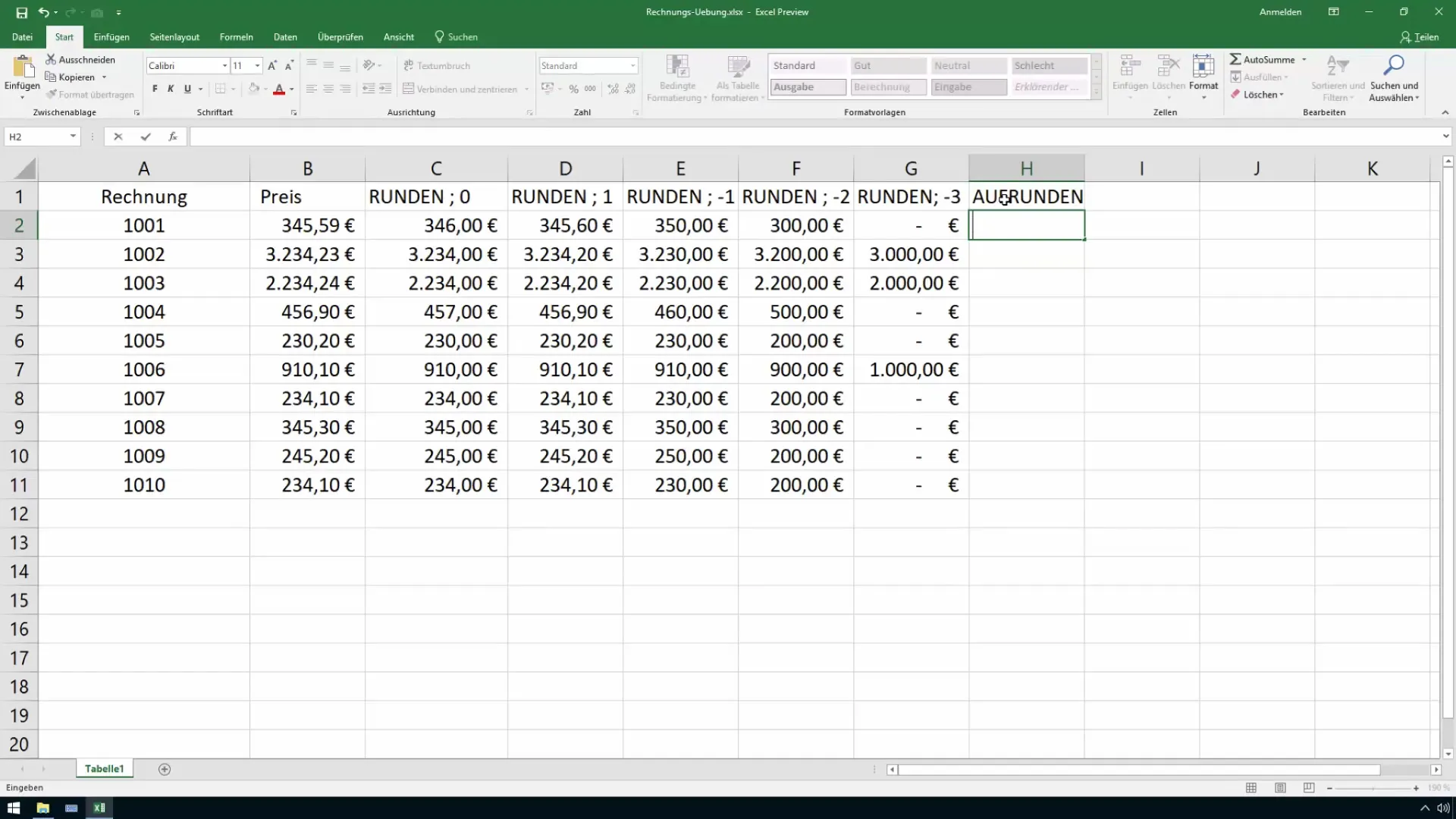This screenshot has width=1456, height=819.
Task: Click the percent style icon
Action: [x=573, y=89]
